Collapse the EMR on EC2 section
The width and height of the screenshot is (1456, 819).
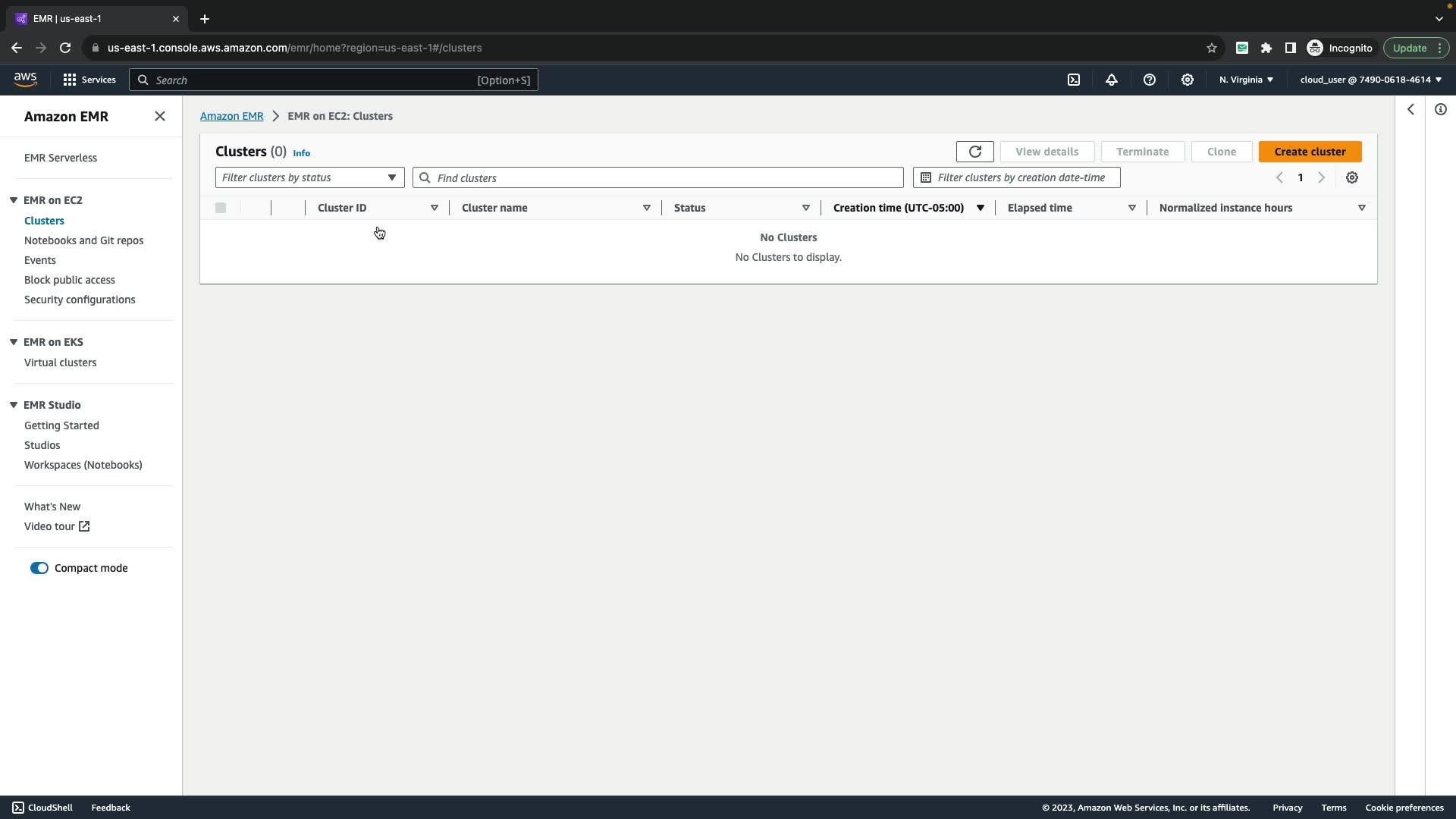(x=14, y=200)
